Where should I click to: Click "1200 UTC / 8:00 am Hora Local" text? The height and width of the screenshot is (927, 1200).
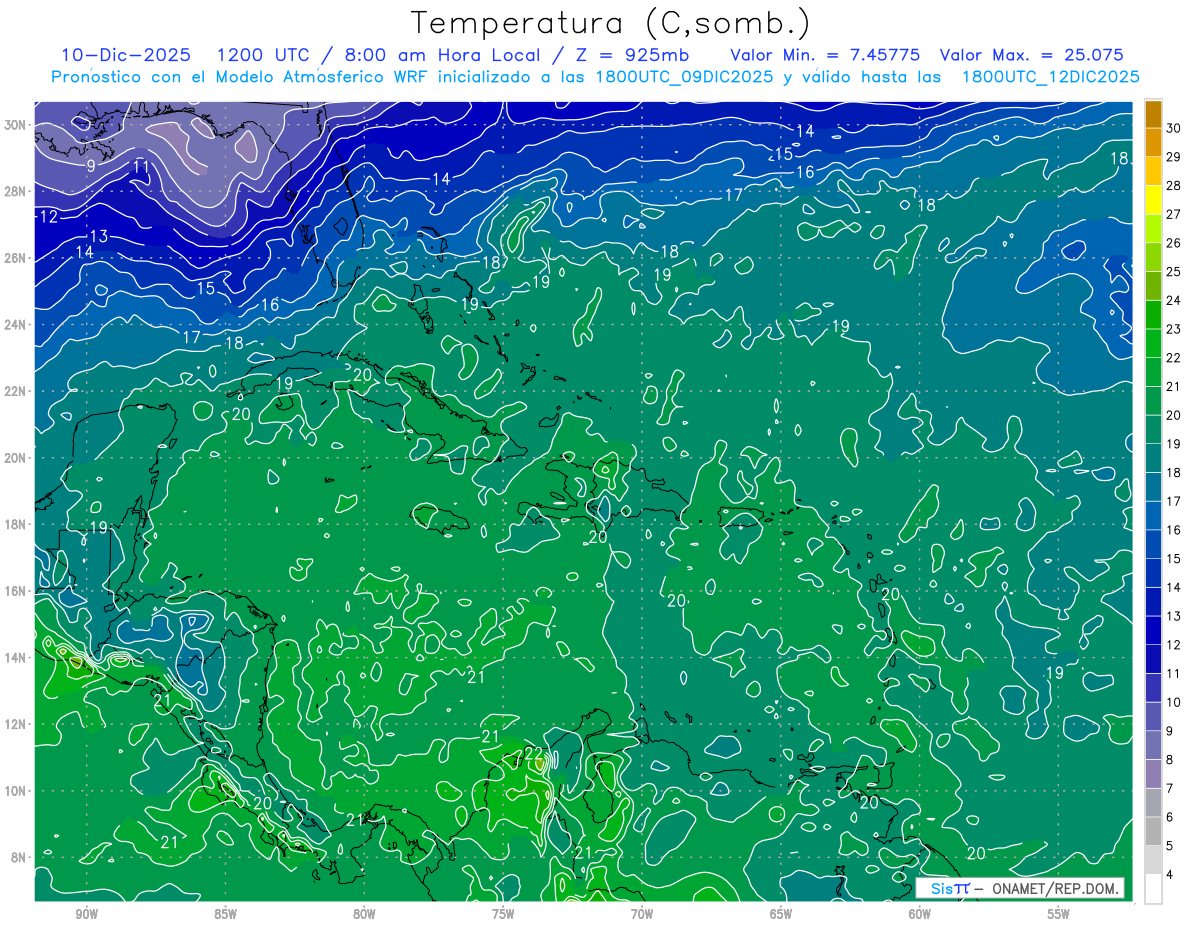[x=381, y=55]
